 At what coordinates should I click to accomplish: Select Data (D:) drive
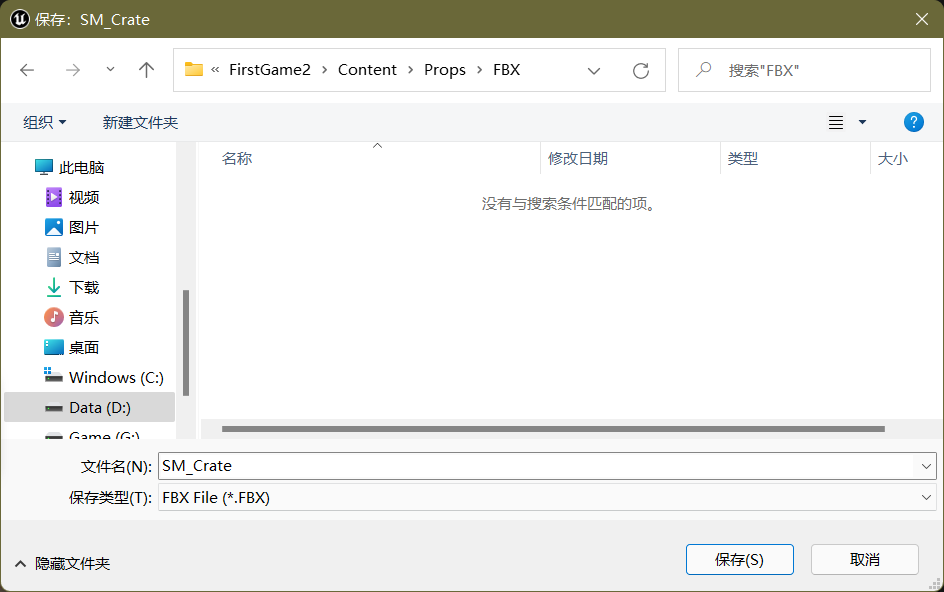click(89, 408)
